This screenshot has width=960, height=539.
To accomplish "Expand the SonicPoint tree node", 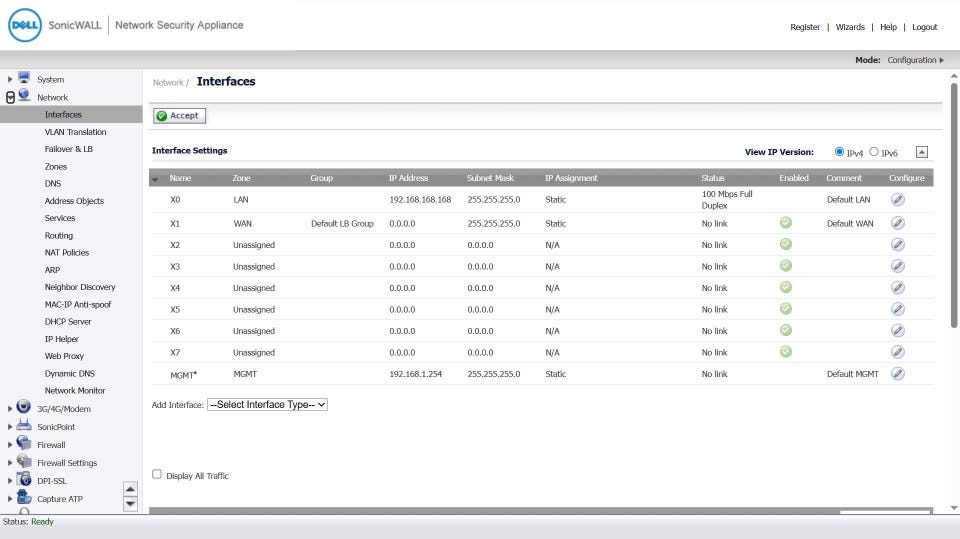I will (10, 427).
